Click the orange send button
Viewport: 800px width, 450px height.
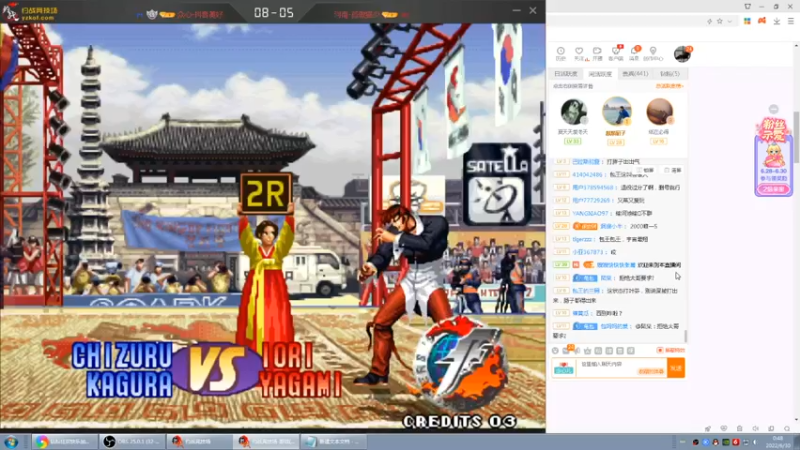click(676, 368)
